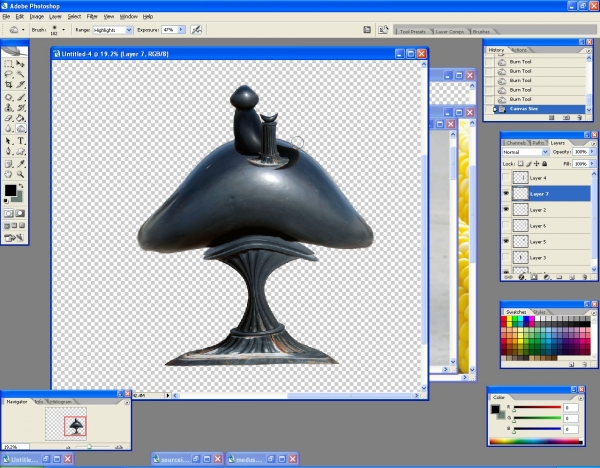Hide Layer 7 with eye icon

click(x=506, y=194)
